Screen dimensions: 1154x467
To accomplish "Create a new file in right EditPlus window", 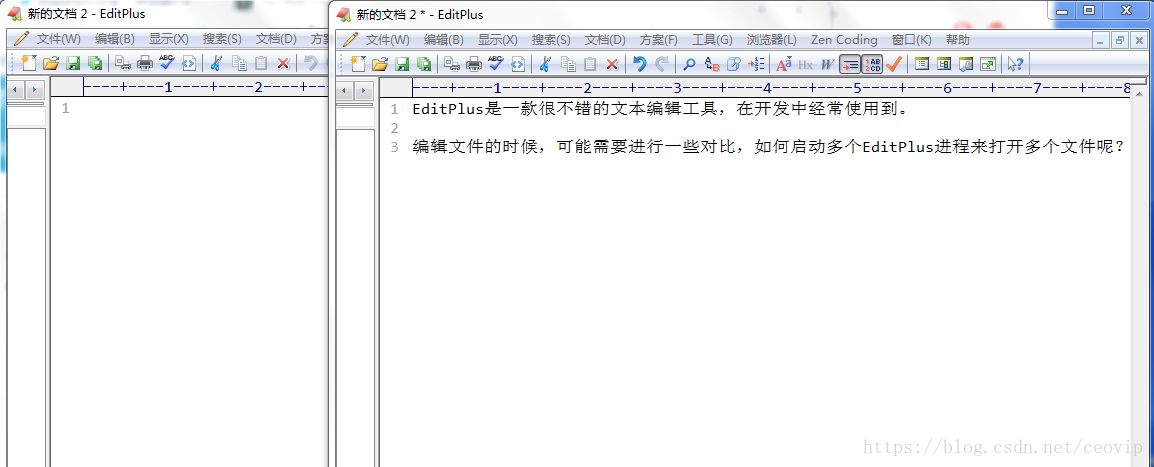I will pyautogui.click(x=358, y=64).
